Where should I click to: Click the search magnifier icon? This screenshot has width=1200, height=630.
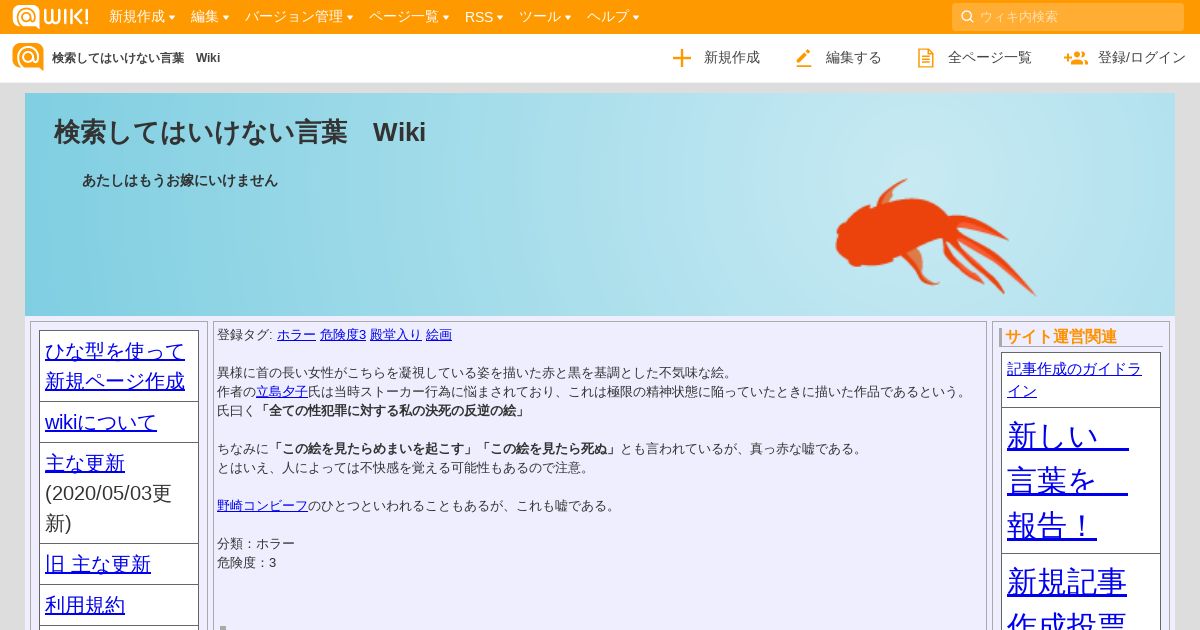point(967,16)
